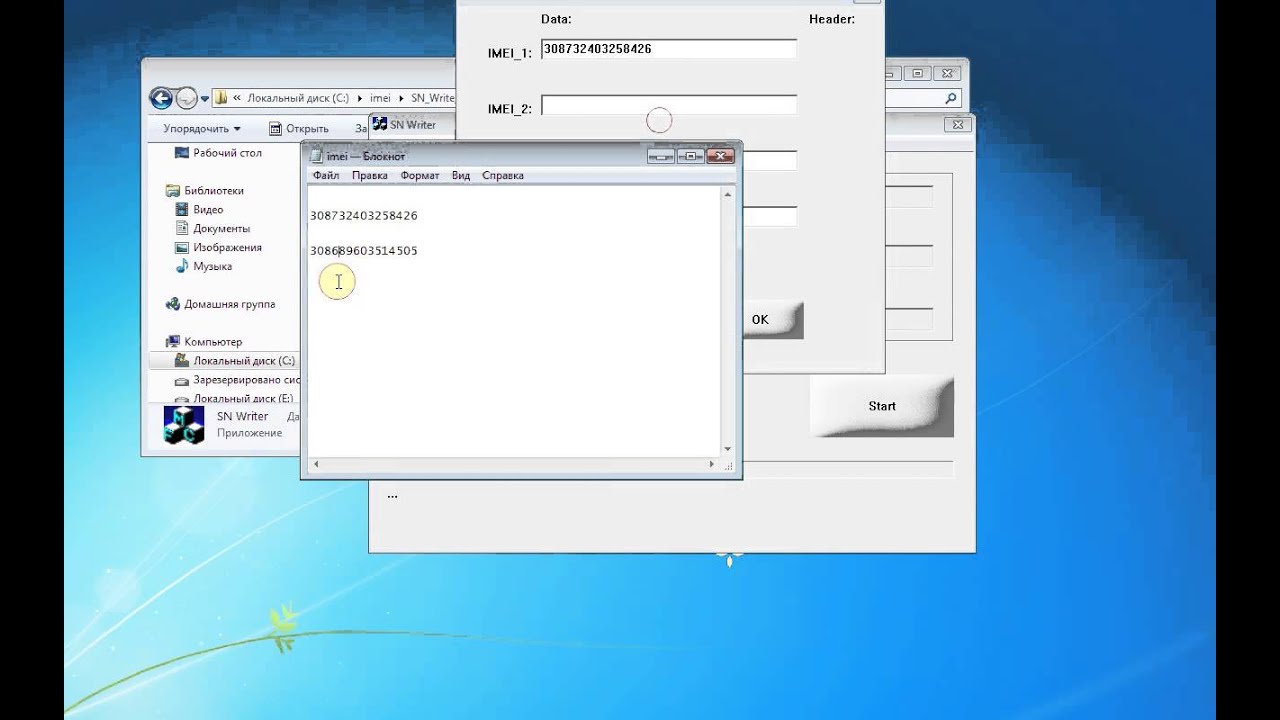Click the Библиотеки libraries icon
This screenshot has height=720, width=1280.
172,190
